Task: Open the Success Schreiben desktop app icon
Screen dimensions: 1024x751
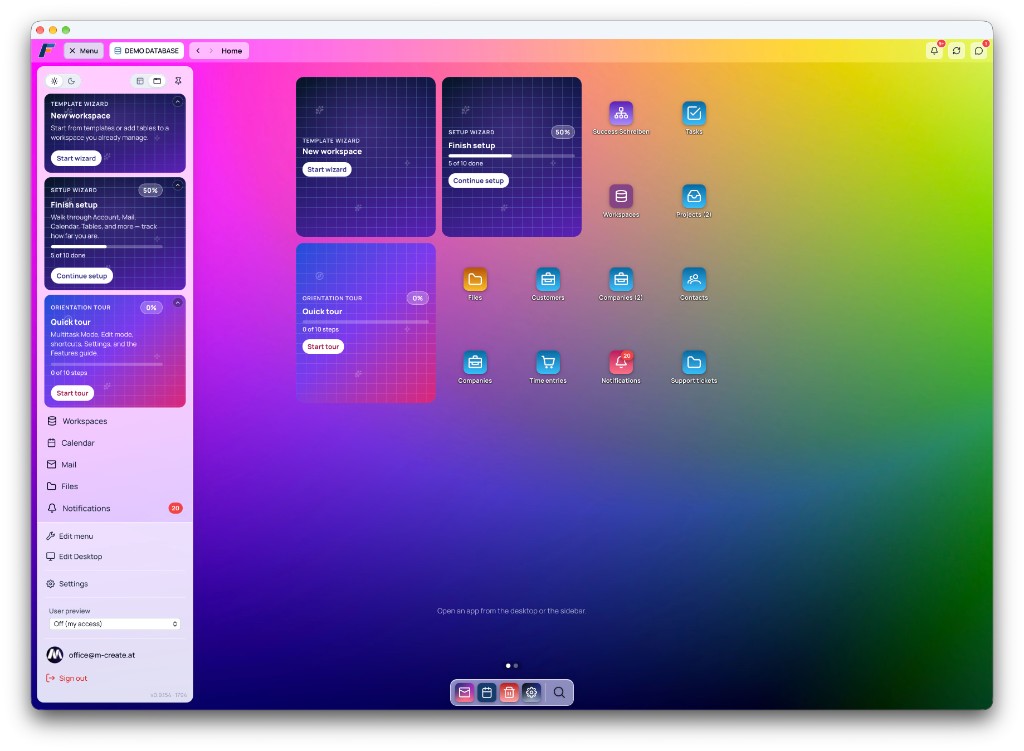Action: pyautogui.click(x=620, y=113)
